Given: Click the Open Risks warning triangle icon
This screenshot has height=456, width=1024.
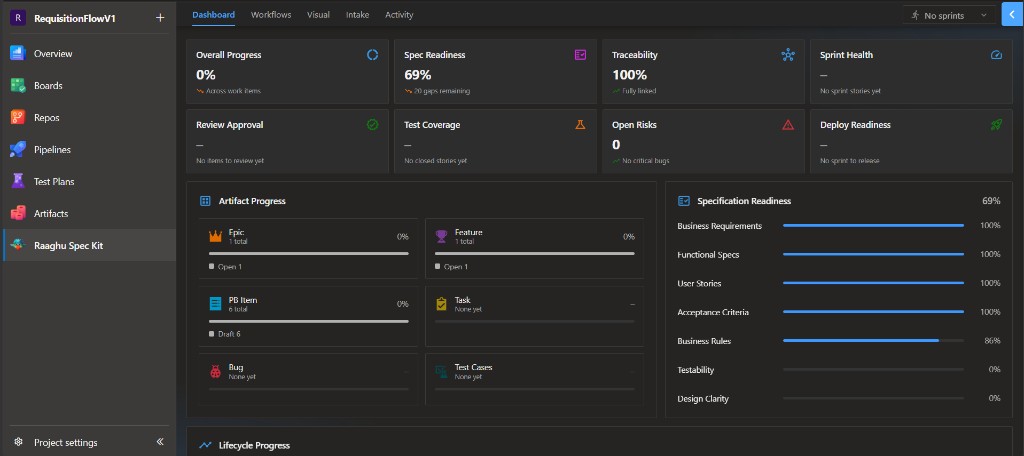Looking at the screenshot, I should (x=788, y=124).
